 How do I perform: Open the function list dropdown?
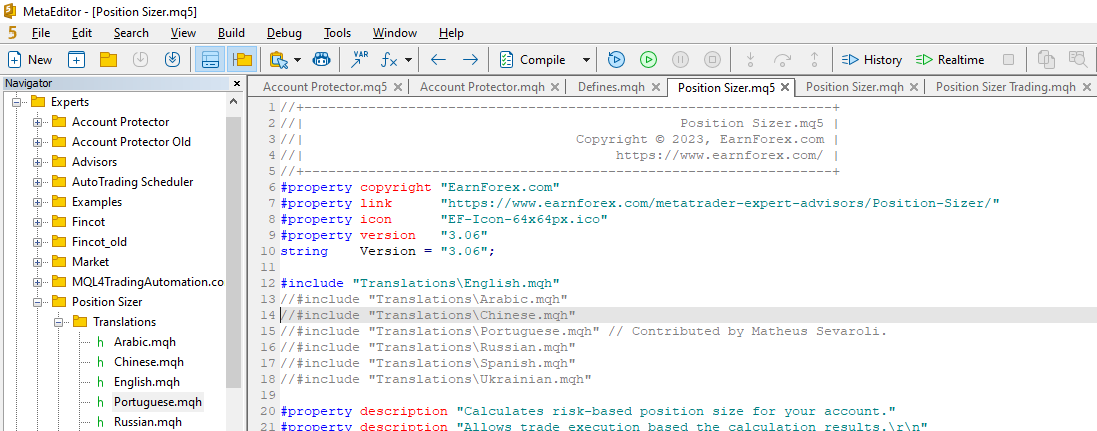(x=408, y=60)
